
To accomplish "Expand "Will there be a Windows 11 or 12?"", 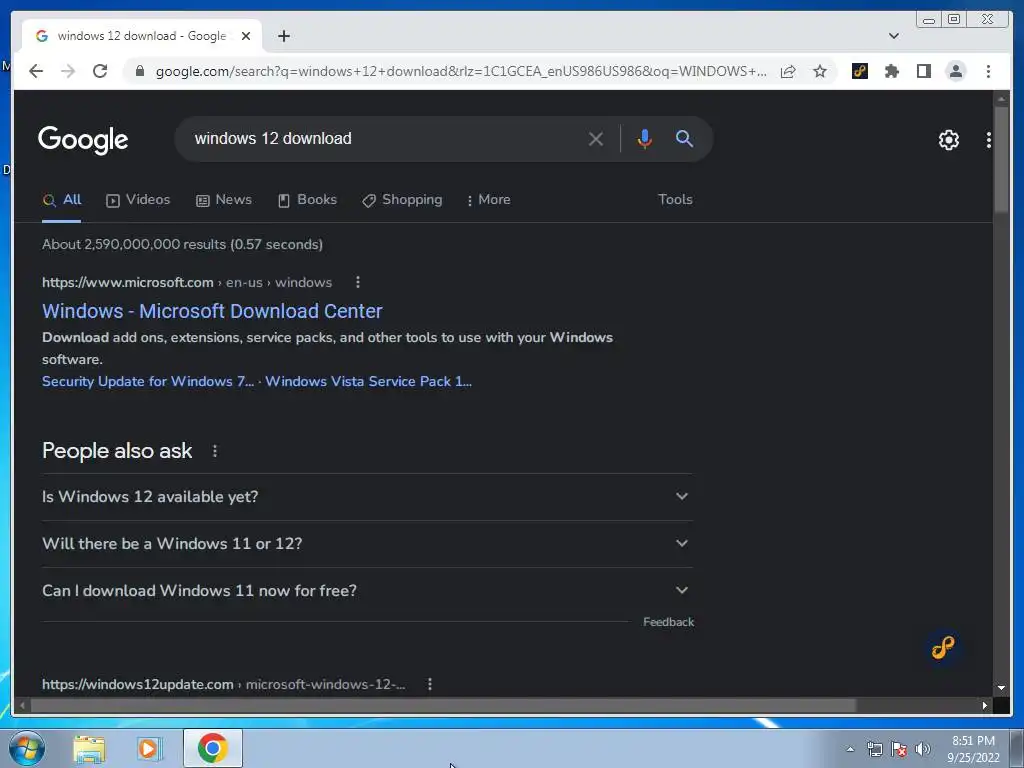I will click(367, 543).
